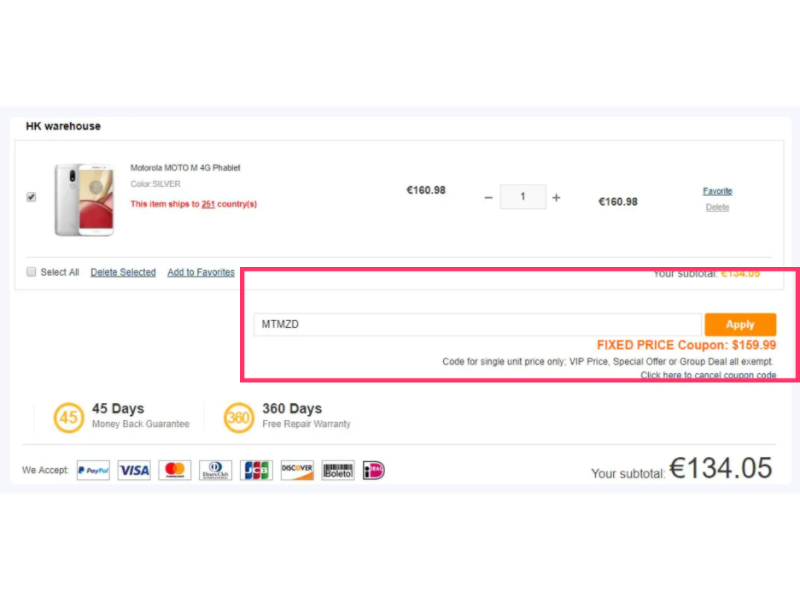
Task: Click the 360 Days warranty badge
Action: [x=238, y=417]
